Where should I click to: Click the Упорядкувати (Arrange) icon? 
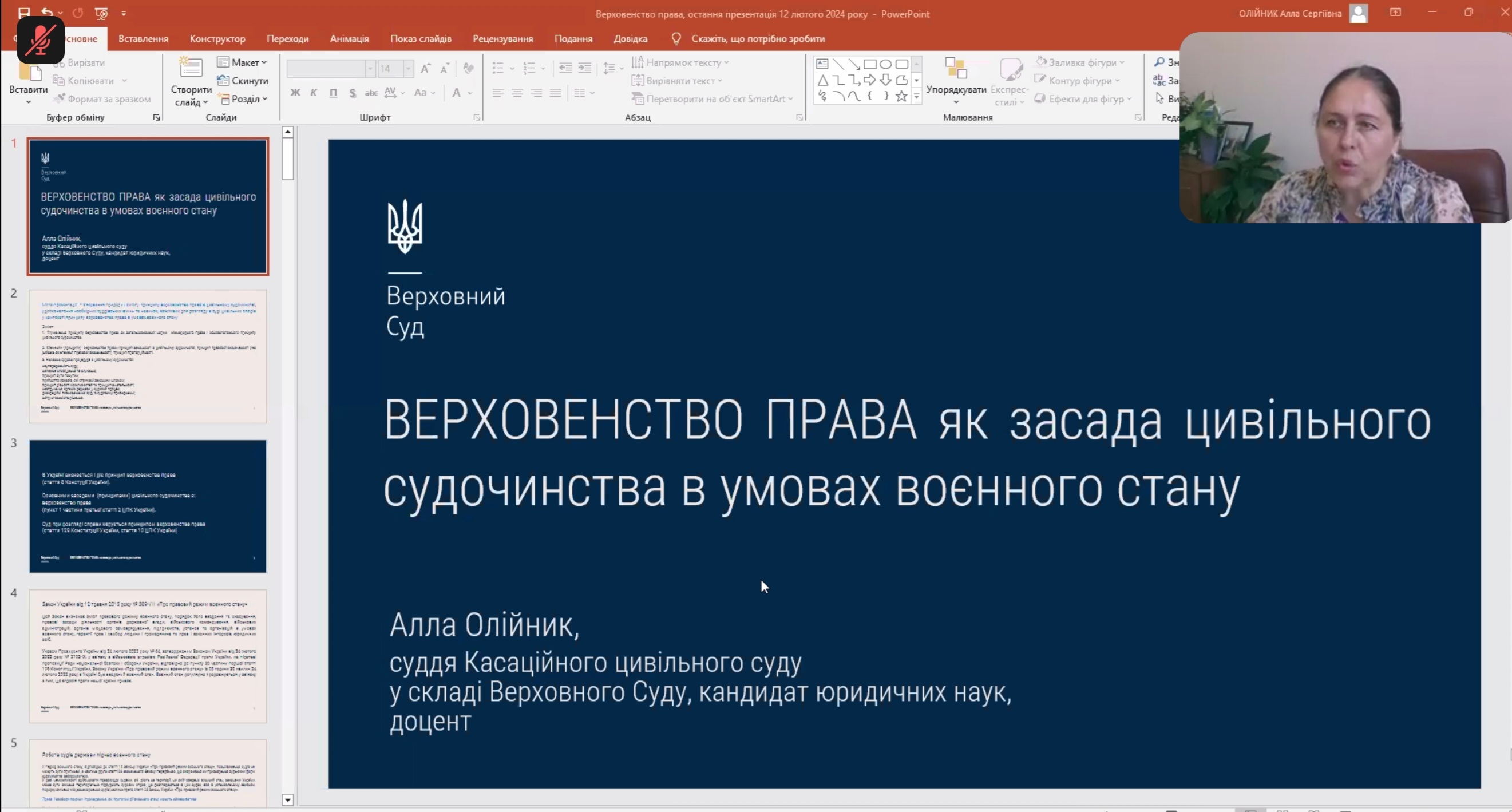(x=956, y=69)
